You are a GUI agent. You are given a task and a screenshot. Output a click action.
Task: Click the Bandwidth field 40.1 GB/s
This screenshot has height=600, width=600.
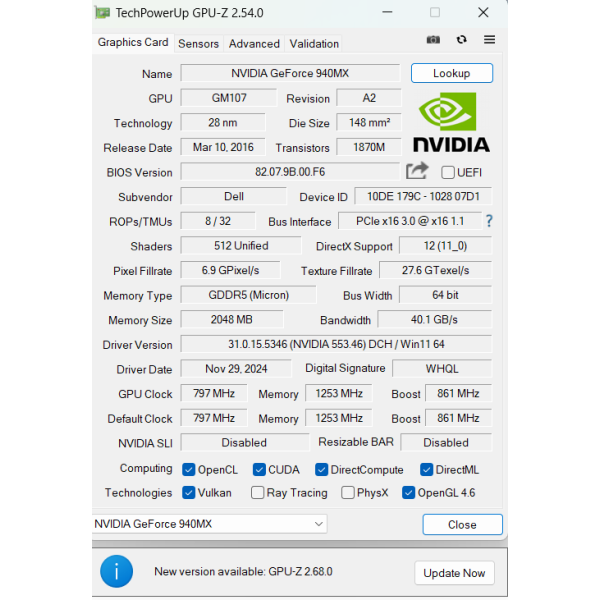coord(435,320)
